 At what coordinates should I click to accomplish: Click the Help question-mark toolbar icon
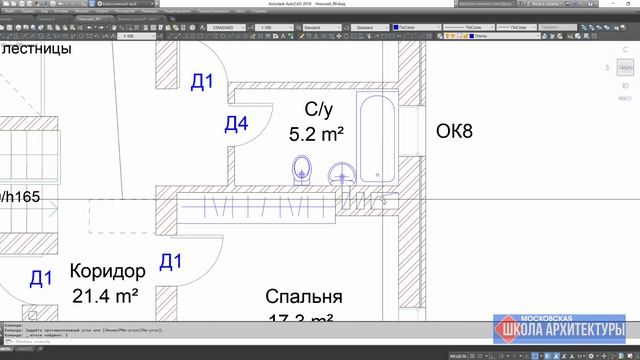tap(192, 27)
